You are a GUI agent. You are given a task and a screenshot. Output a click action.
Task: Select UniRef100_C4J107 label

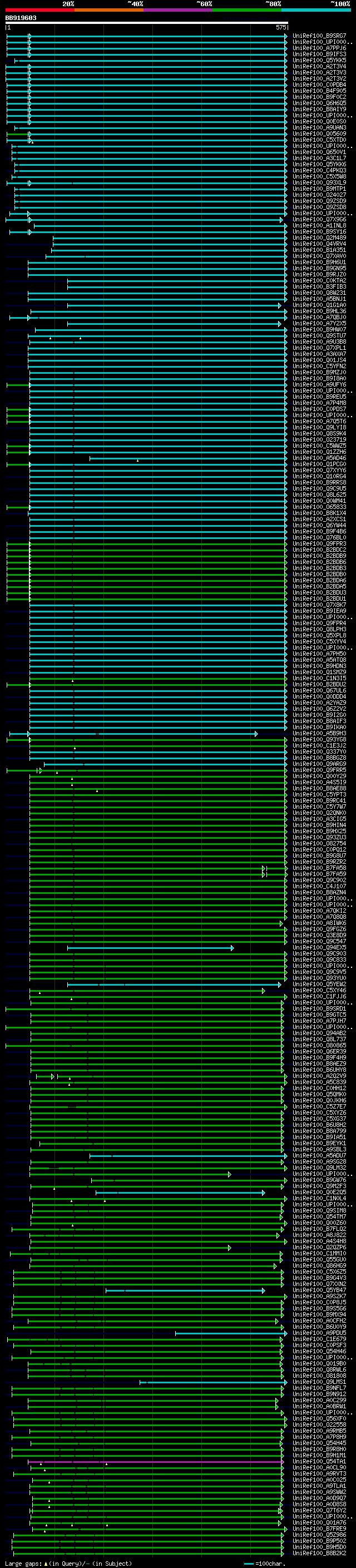coord(319,886)
